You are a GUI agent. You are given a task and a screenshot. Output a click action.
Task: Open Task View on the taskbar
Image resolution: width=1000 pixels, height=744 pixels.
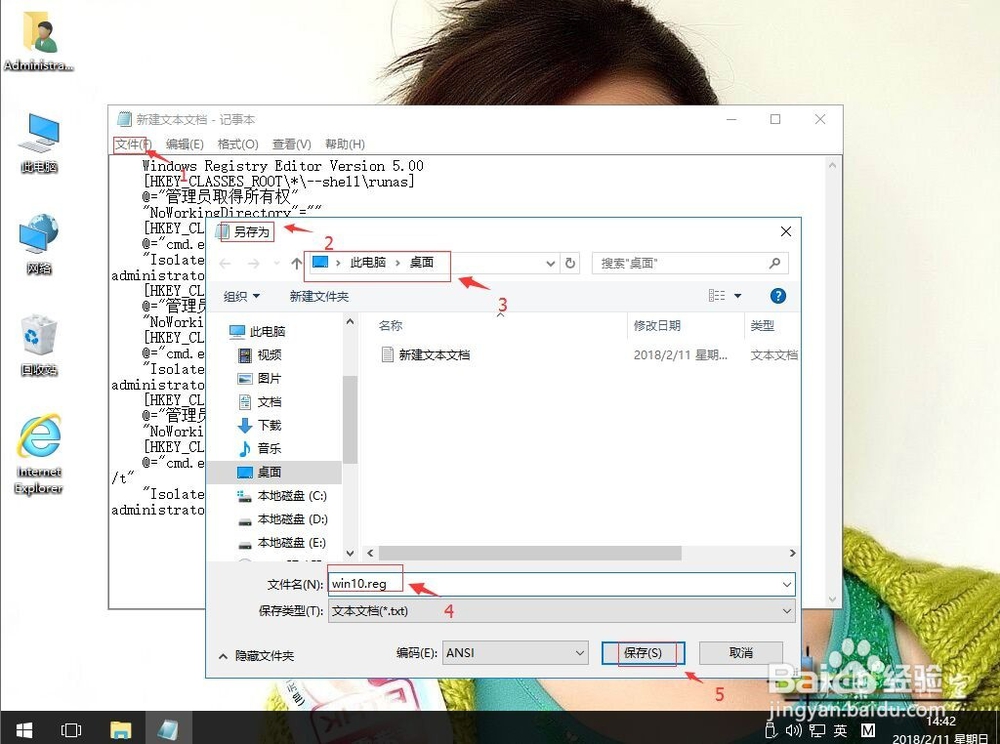(71, 729)
